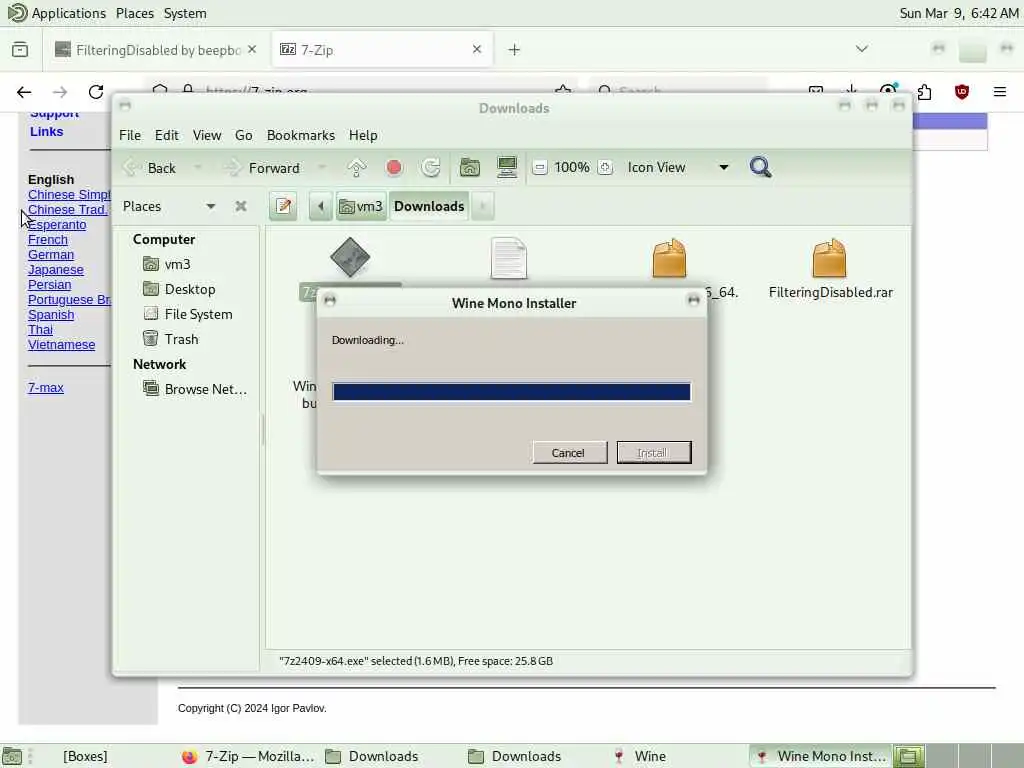1024x768 pixels.
Task: Open Firefox recent tabs view icon
Action: 20,50
